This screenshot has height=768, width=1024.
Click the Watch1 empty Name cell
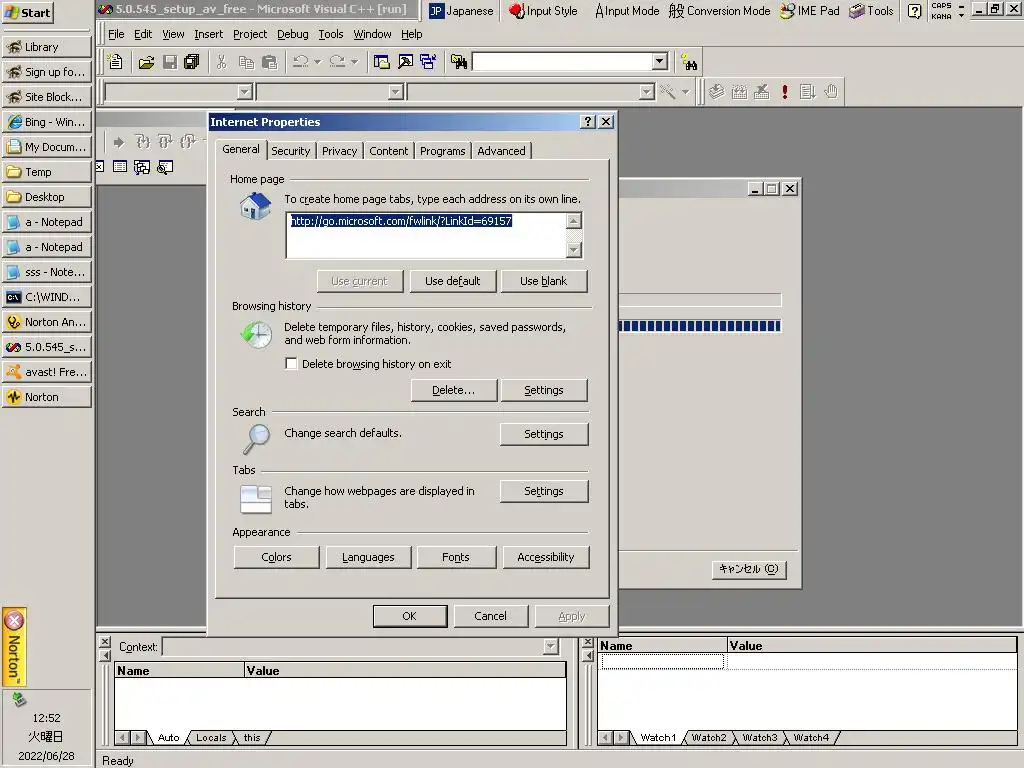click(x=662, y=662)
